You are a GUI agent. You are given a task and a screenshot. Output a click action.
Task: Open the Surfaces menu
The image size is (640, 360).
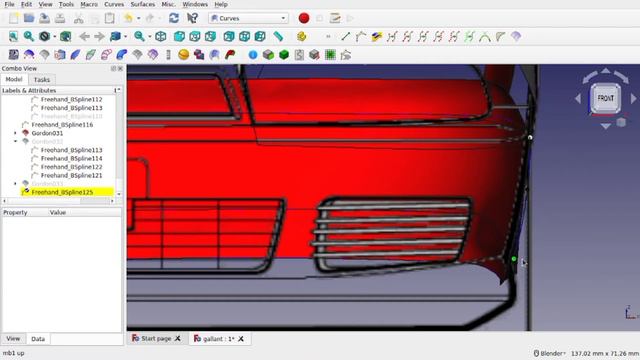[x=142, y=4]
